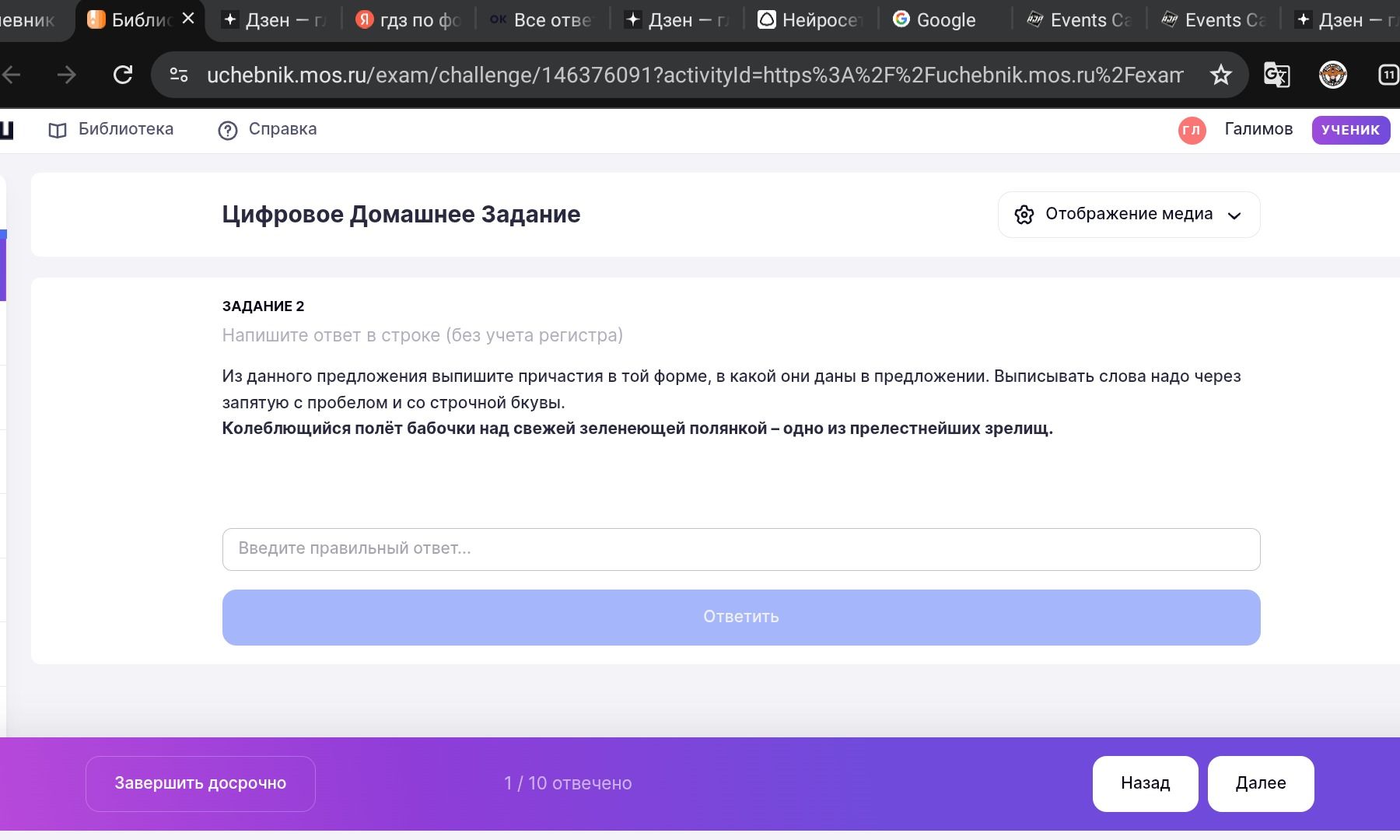Click the ГЛ user avatar
This screenshot has width=1400, height=840.
1192,130
